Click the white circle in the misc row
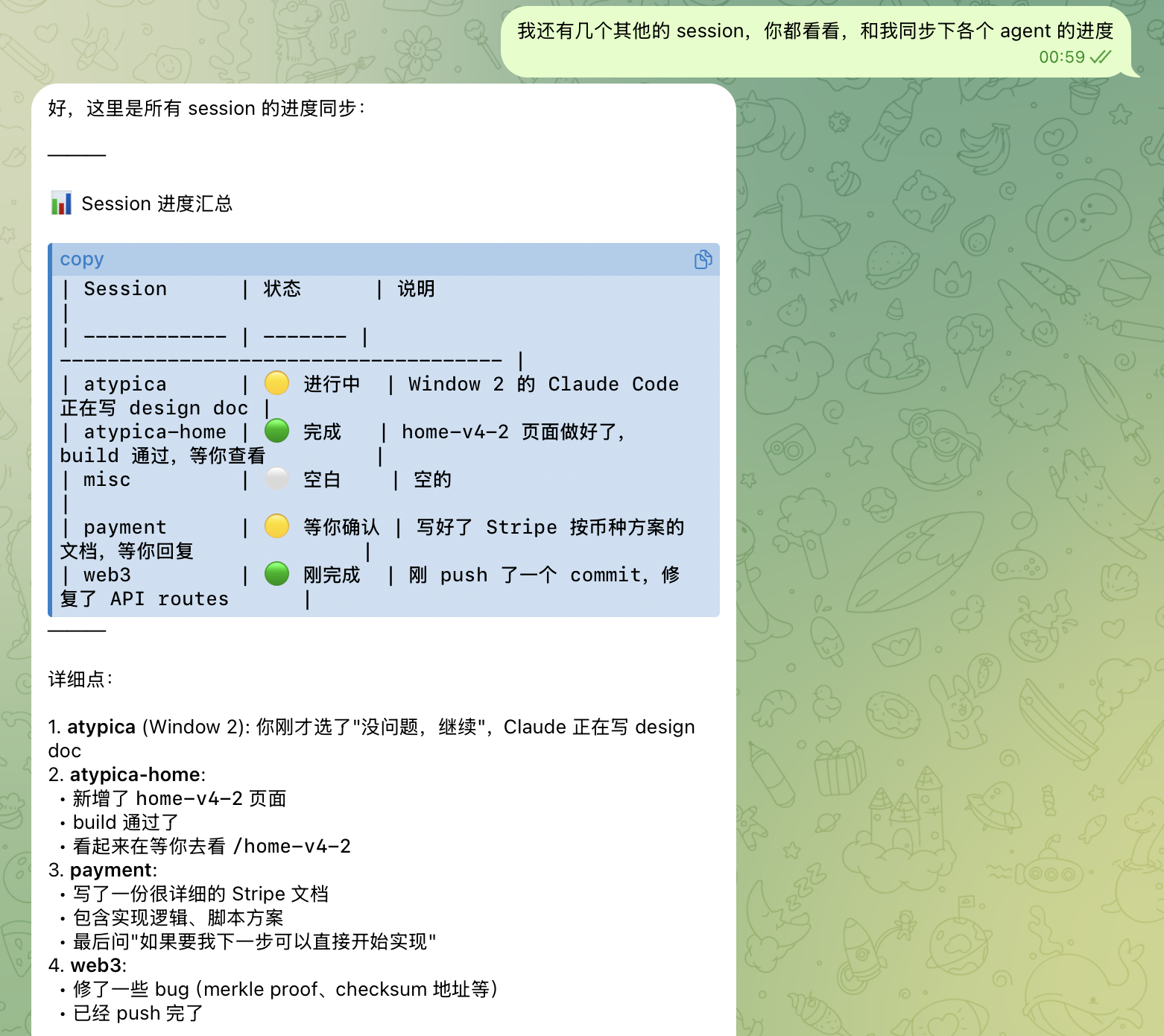 [x=277, y=479]
